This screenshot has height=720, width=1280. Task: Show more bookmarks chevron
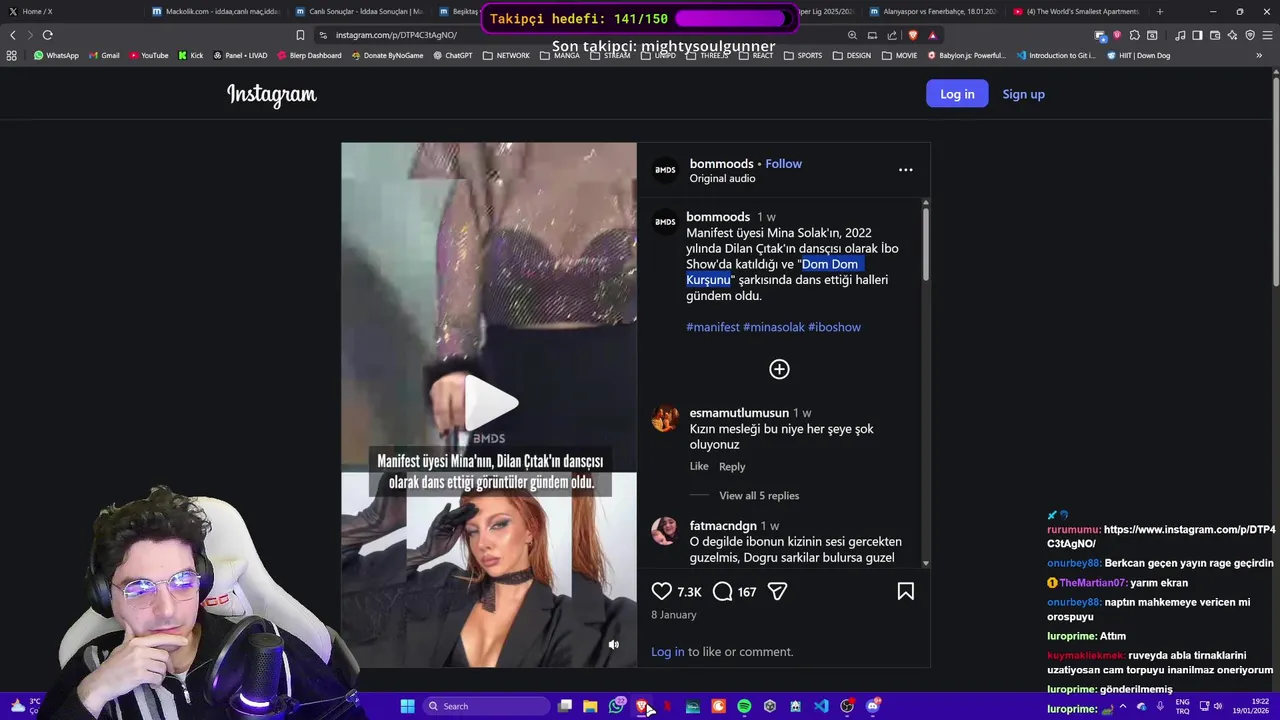point(1258,55)
